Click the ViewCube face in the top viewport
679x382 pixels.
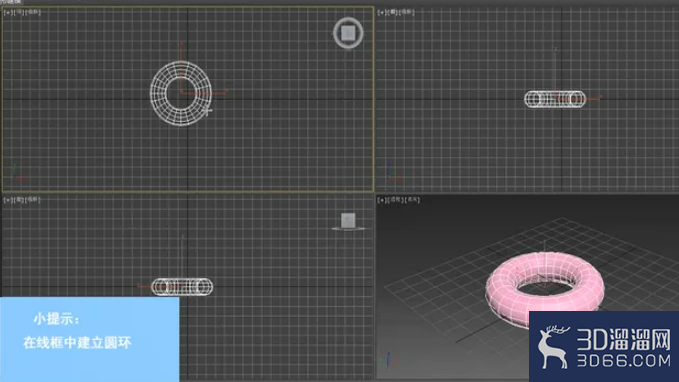(348, 33)
